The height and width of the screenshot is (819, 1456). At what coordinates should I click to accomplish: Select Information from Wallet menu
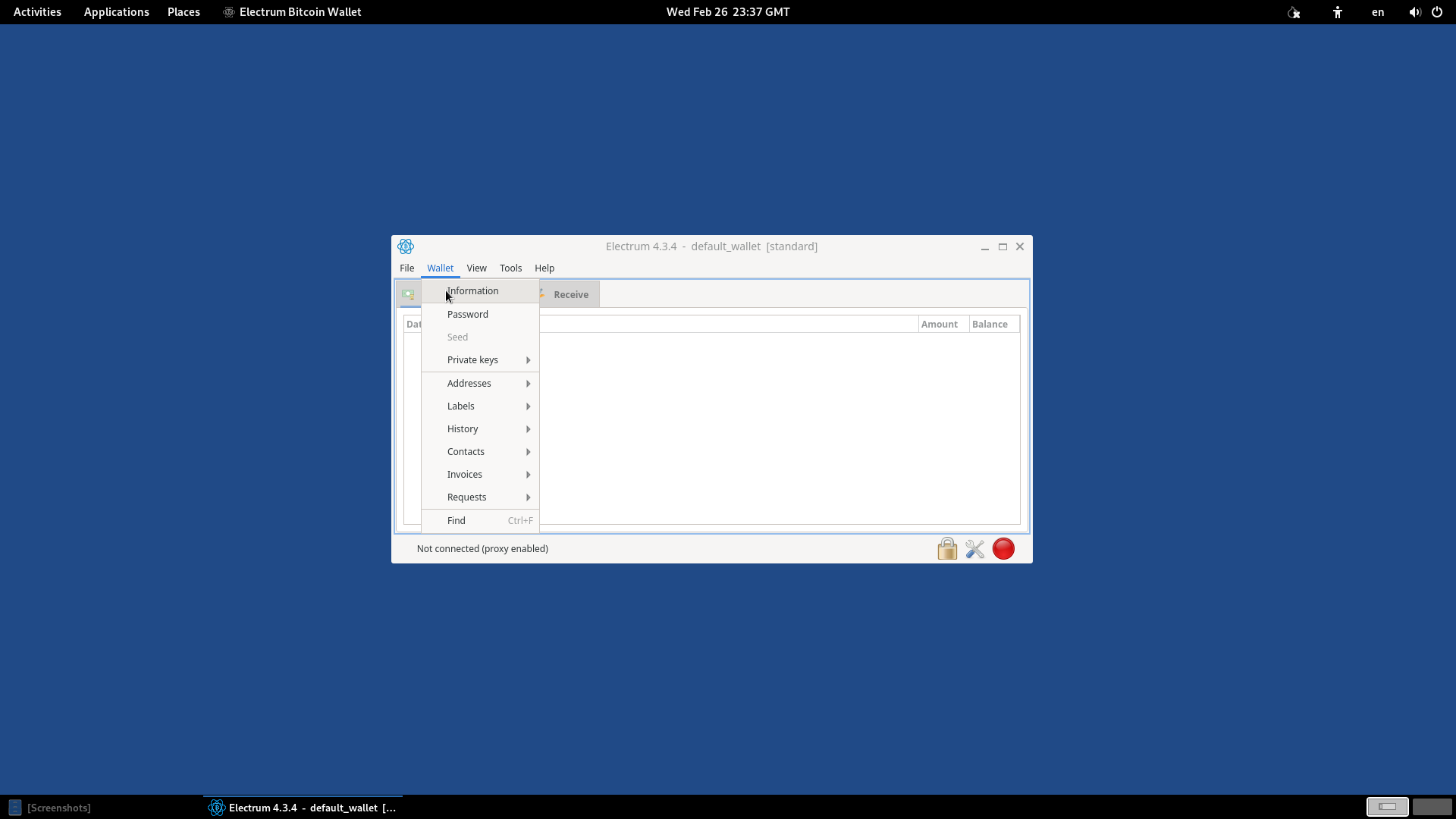[x=473, y=291]
